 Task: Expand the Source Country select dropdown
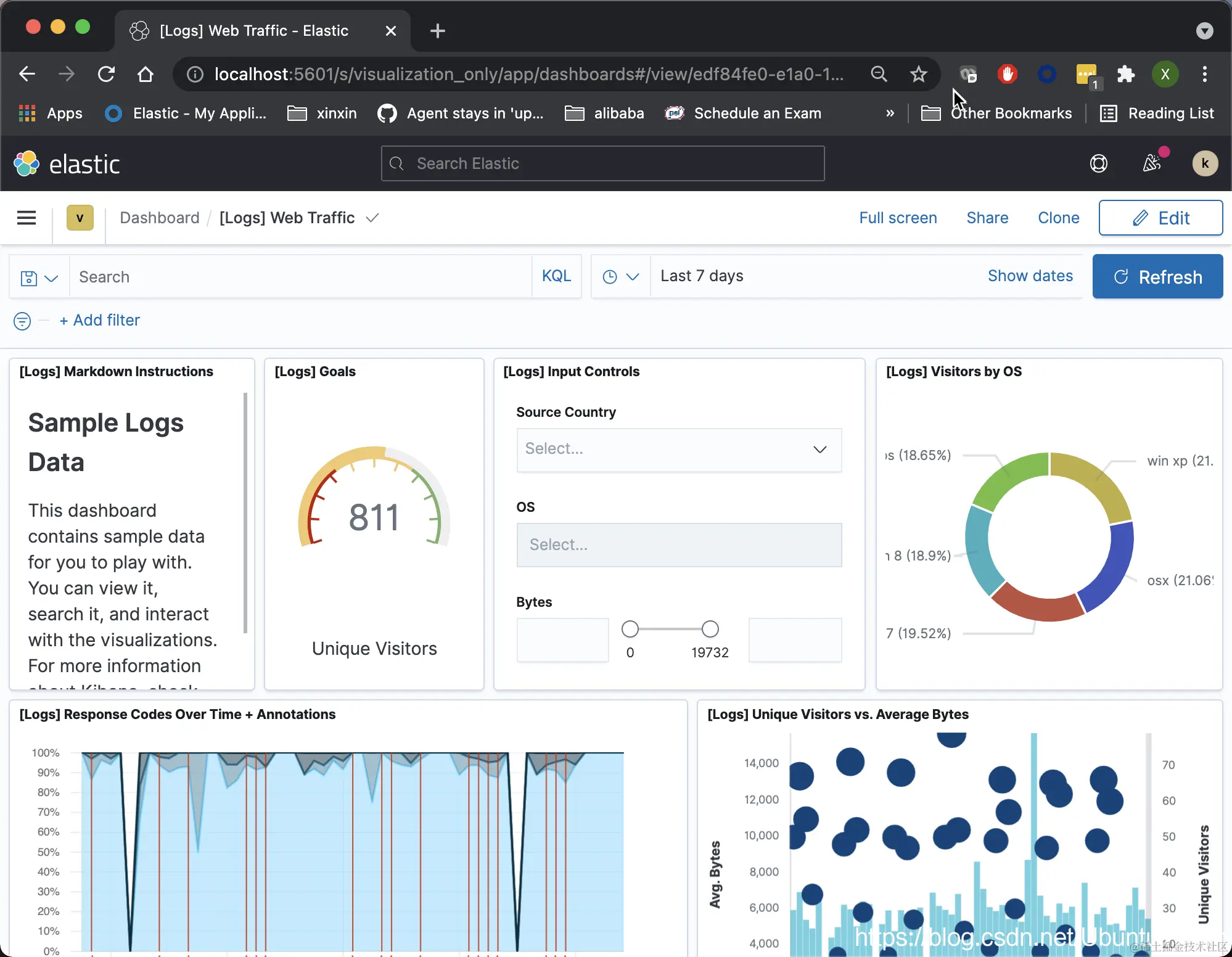point(678,450)
